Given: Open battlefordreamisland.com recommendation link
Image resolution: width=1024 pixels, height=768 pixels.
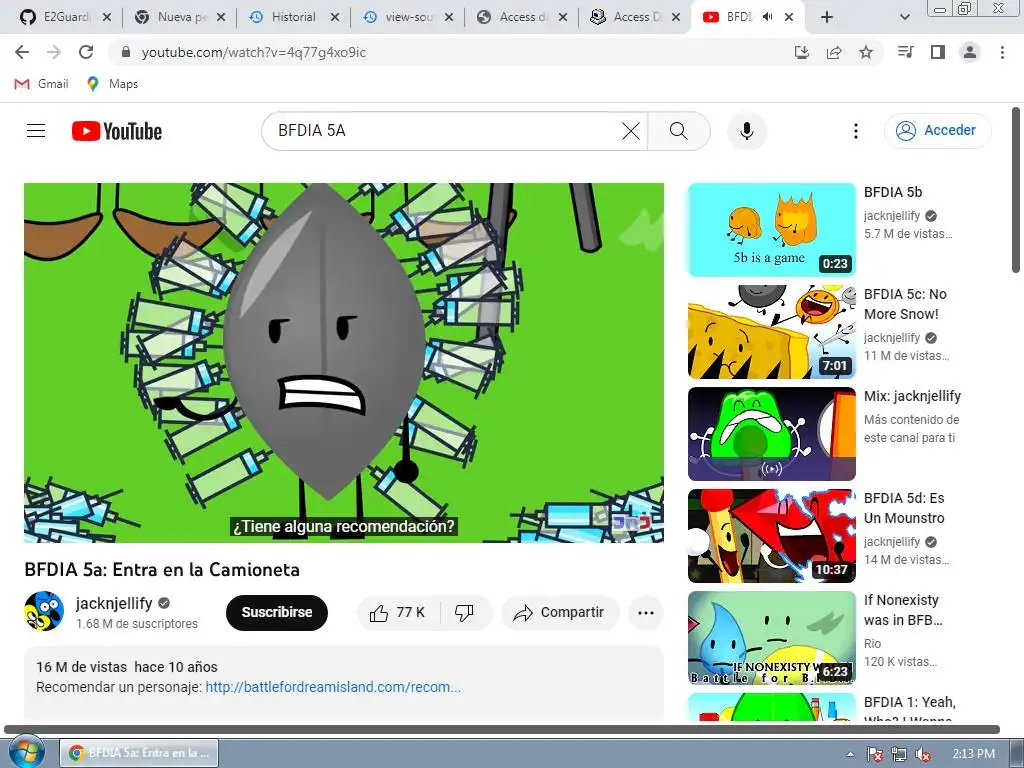Looking at the screenshot, I should pyautogui.click(x=333, y=687).
